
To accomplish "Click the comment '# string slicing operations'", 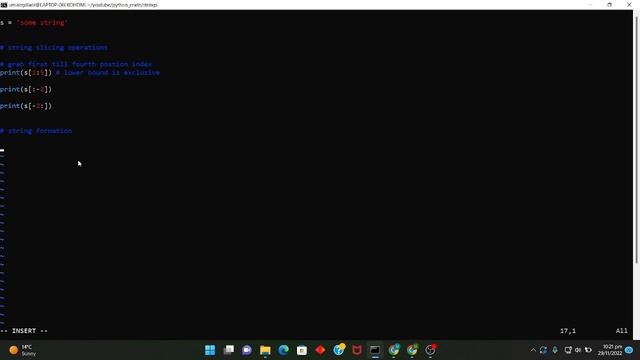I will coord(54,48).
